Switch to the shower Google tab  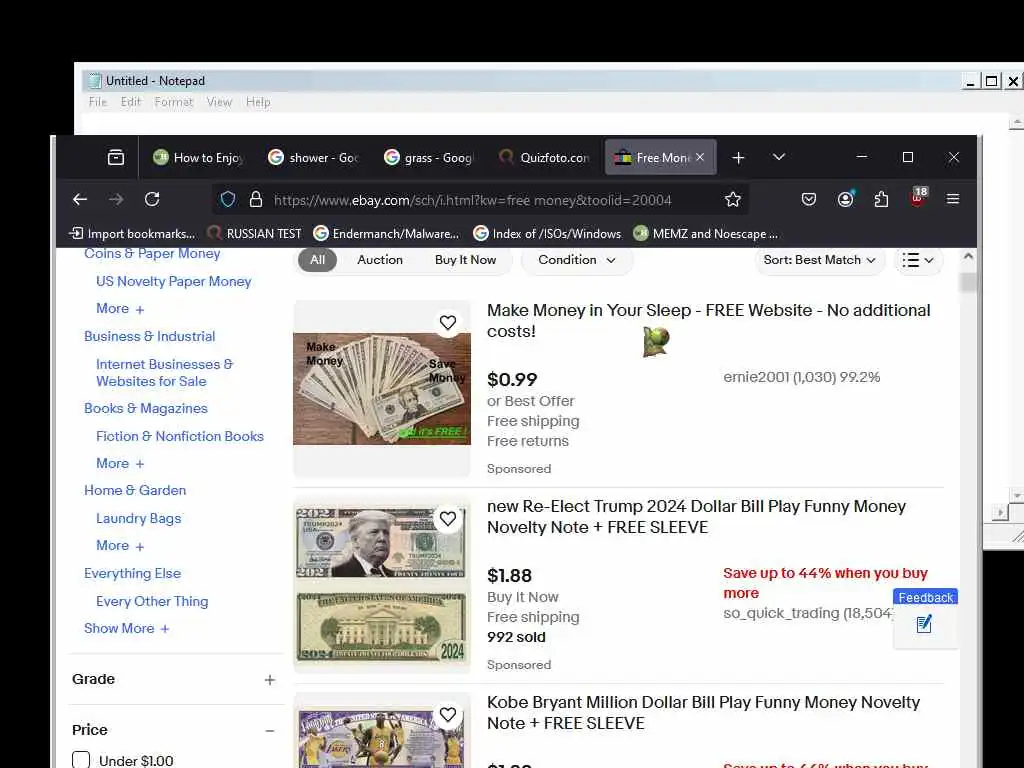point(314,157)
